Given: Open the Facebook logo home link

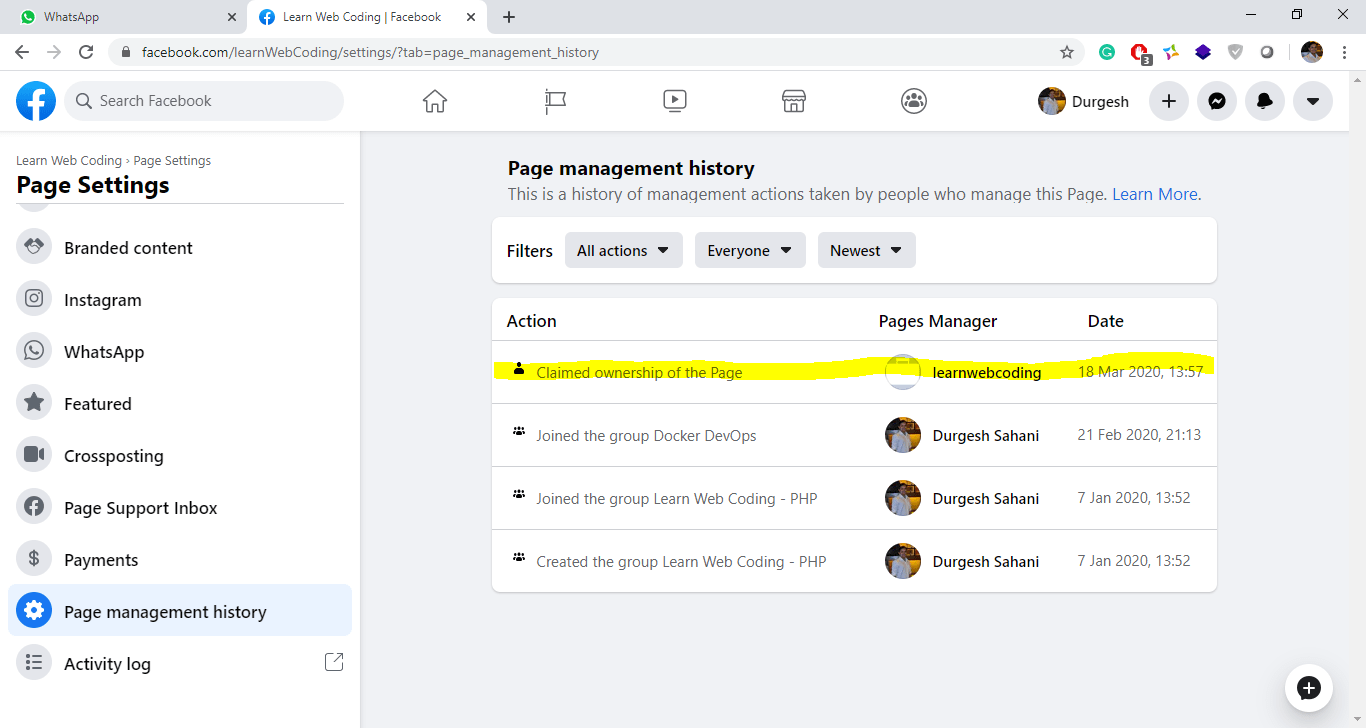Looking at the screenshot, I should click(x=36, y=101).
